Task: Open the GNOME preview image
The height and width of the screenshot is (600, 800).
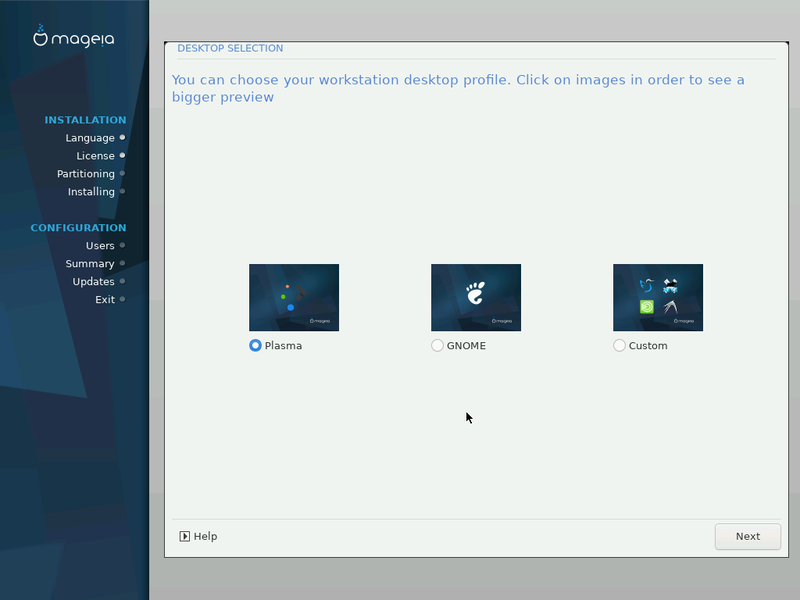Action: click(476, 297)
